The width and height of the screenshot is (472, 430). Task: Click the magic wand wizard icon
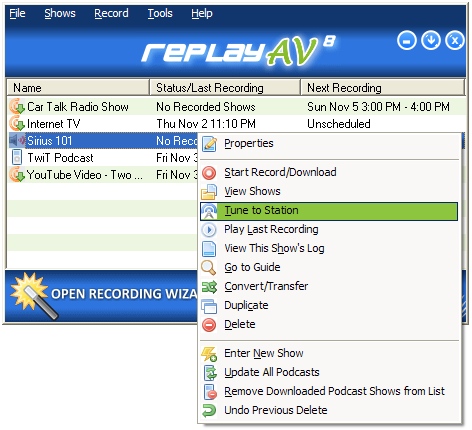coord(33,296)
